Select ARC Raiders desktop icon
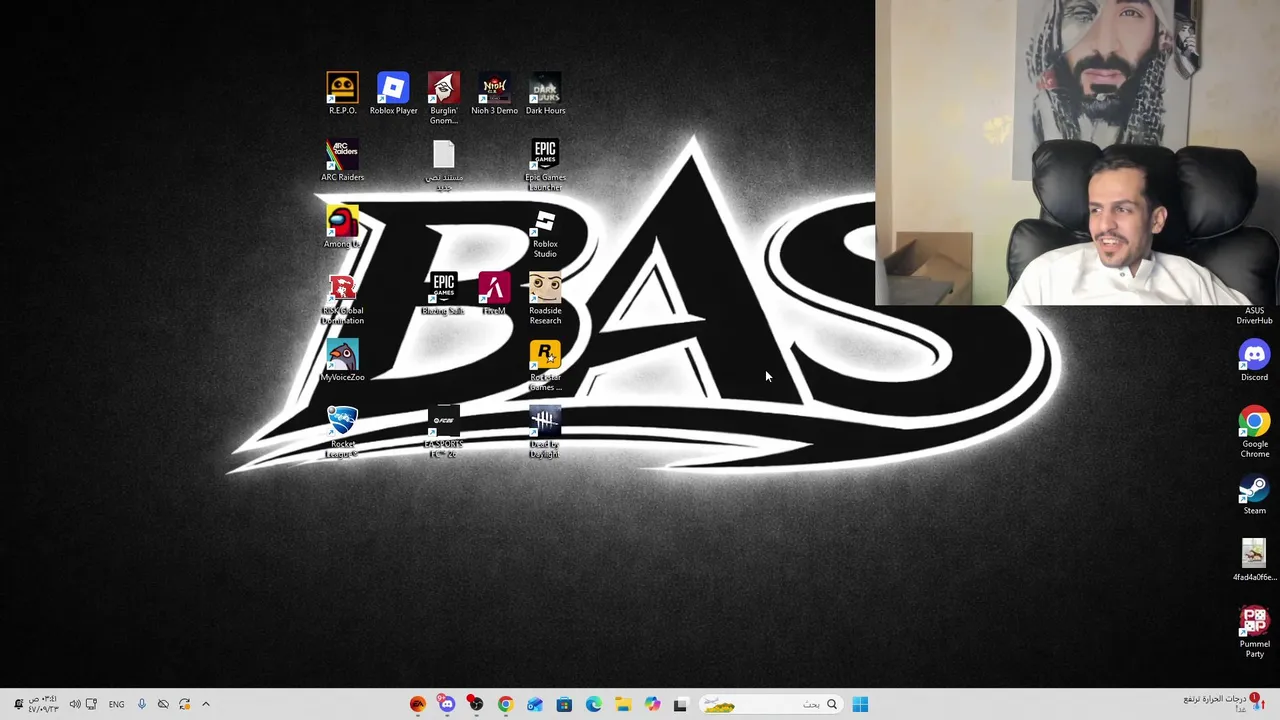 tap(342, 160)
